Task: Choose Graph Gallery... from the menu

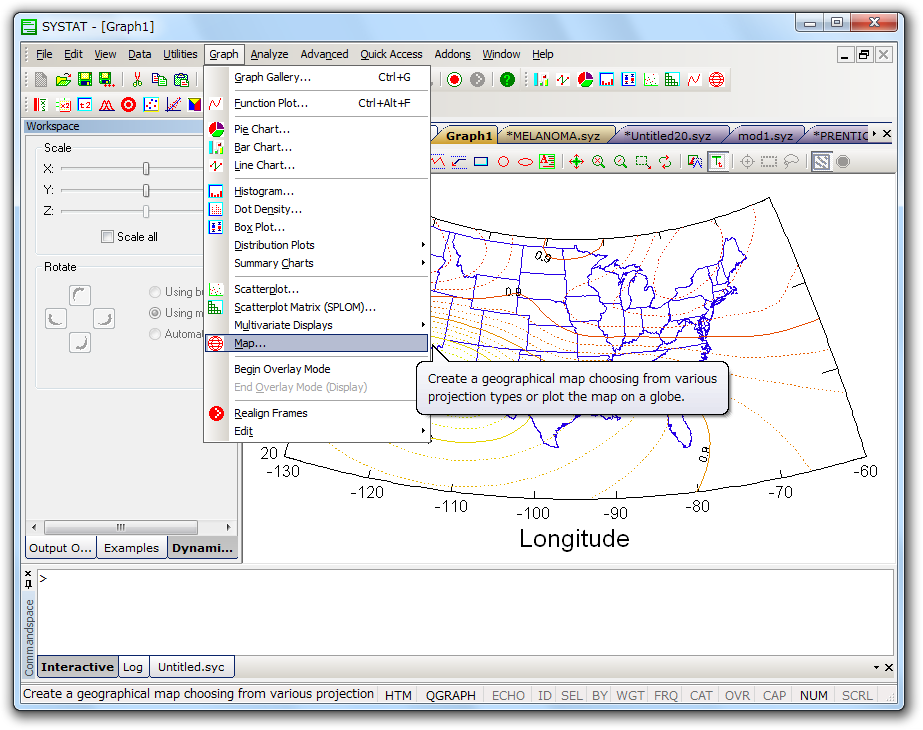Action: click(317, 77)
